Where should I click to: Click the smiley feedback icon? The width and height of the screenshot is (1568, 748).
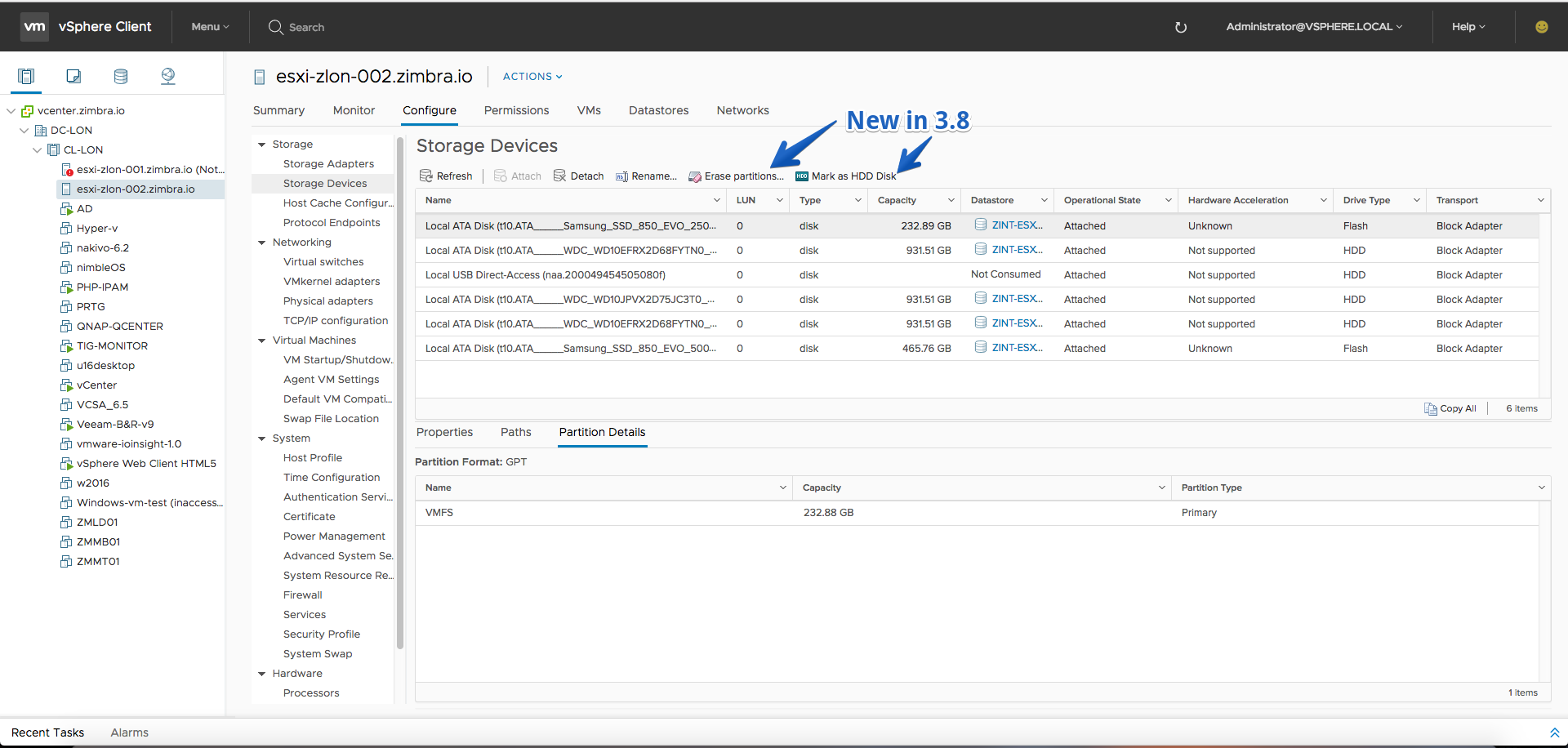click(x=1542, y=27)
